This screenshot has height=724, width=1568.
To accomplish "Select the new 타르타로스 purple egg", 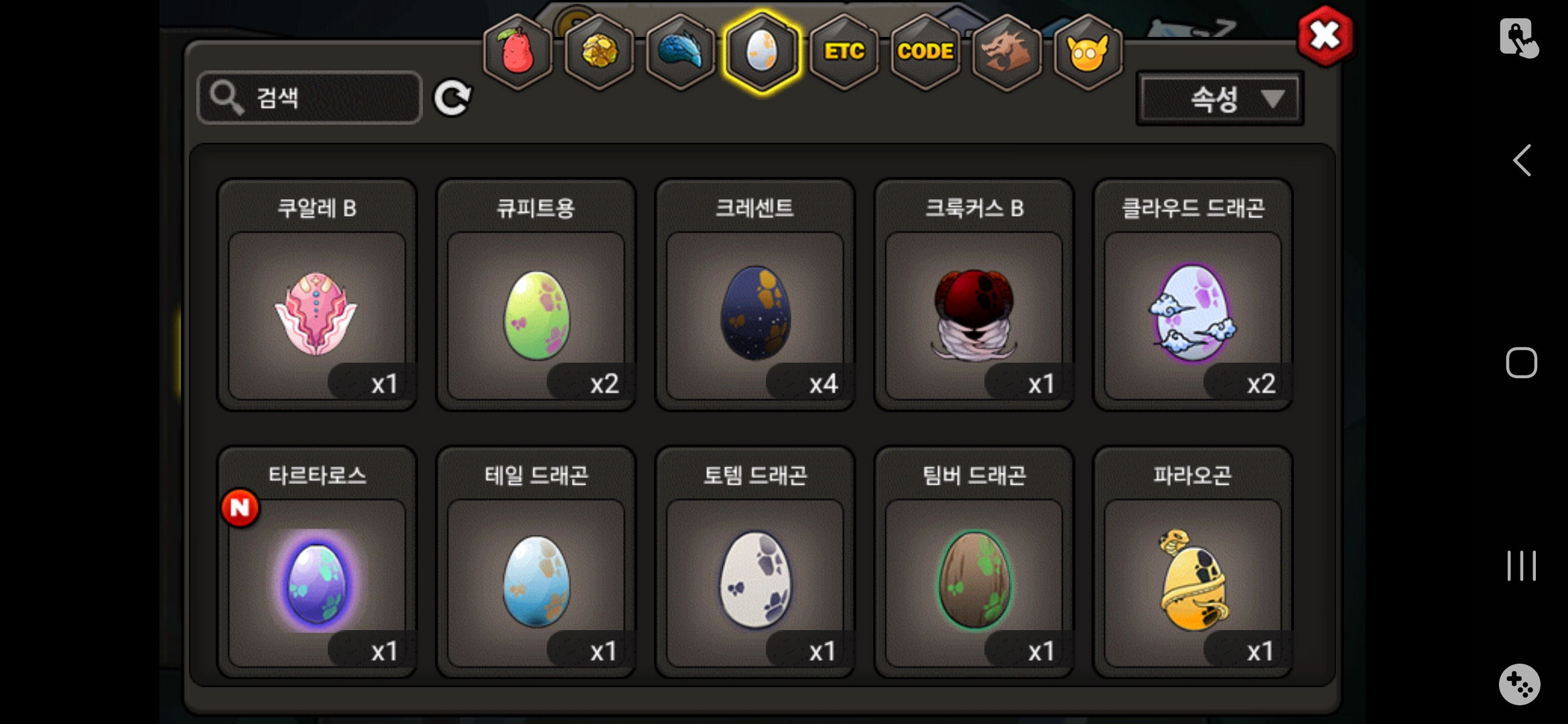I will [x=317, y=562].
